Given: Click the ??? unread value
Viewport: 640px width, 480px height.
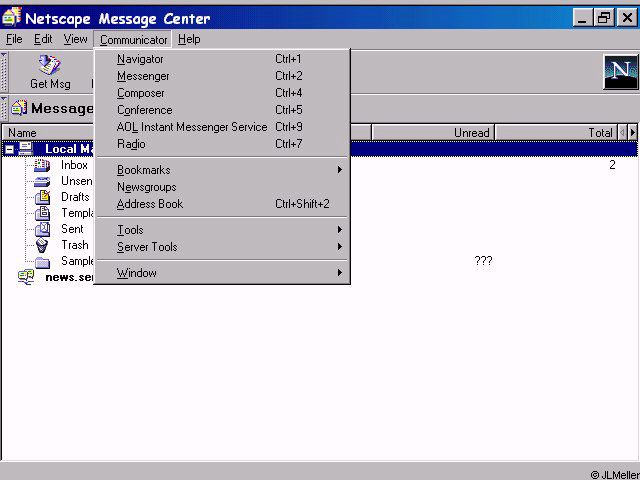Looking at the screenshot, I should 483,261.
